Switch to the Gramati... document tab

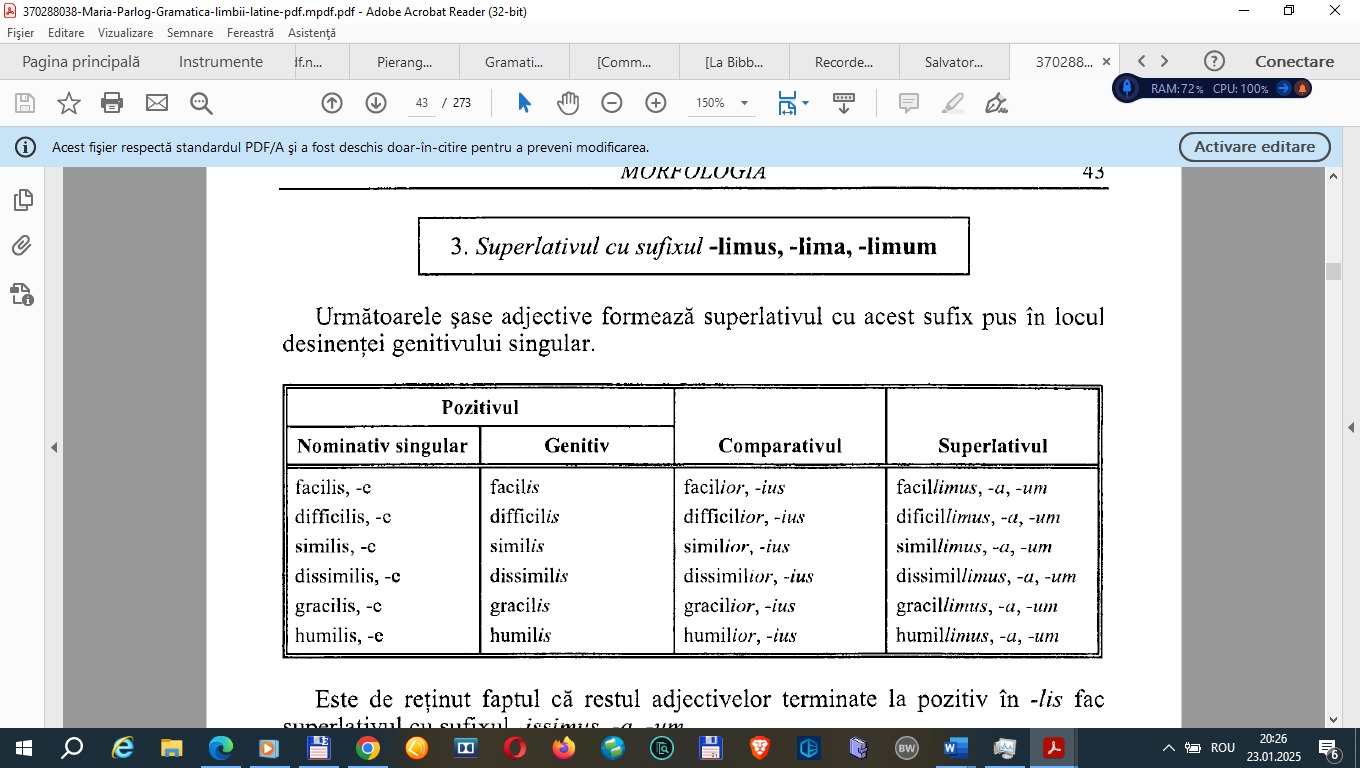[514, 62]
